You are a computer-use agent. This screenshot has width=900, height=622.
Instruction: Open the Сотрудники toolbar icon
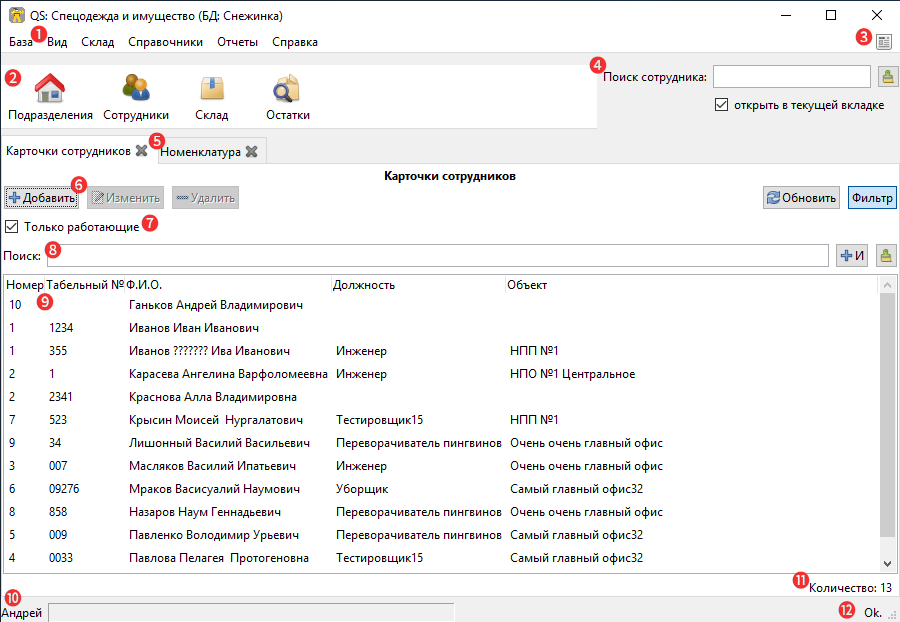click(x=136, y=96)
